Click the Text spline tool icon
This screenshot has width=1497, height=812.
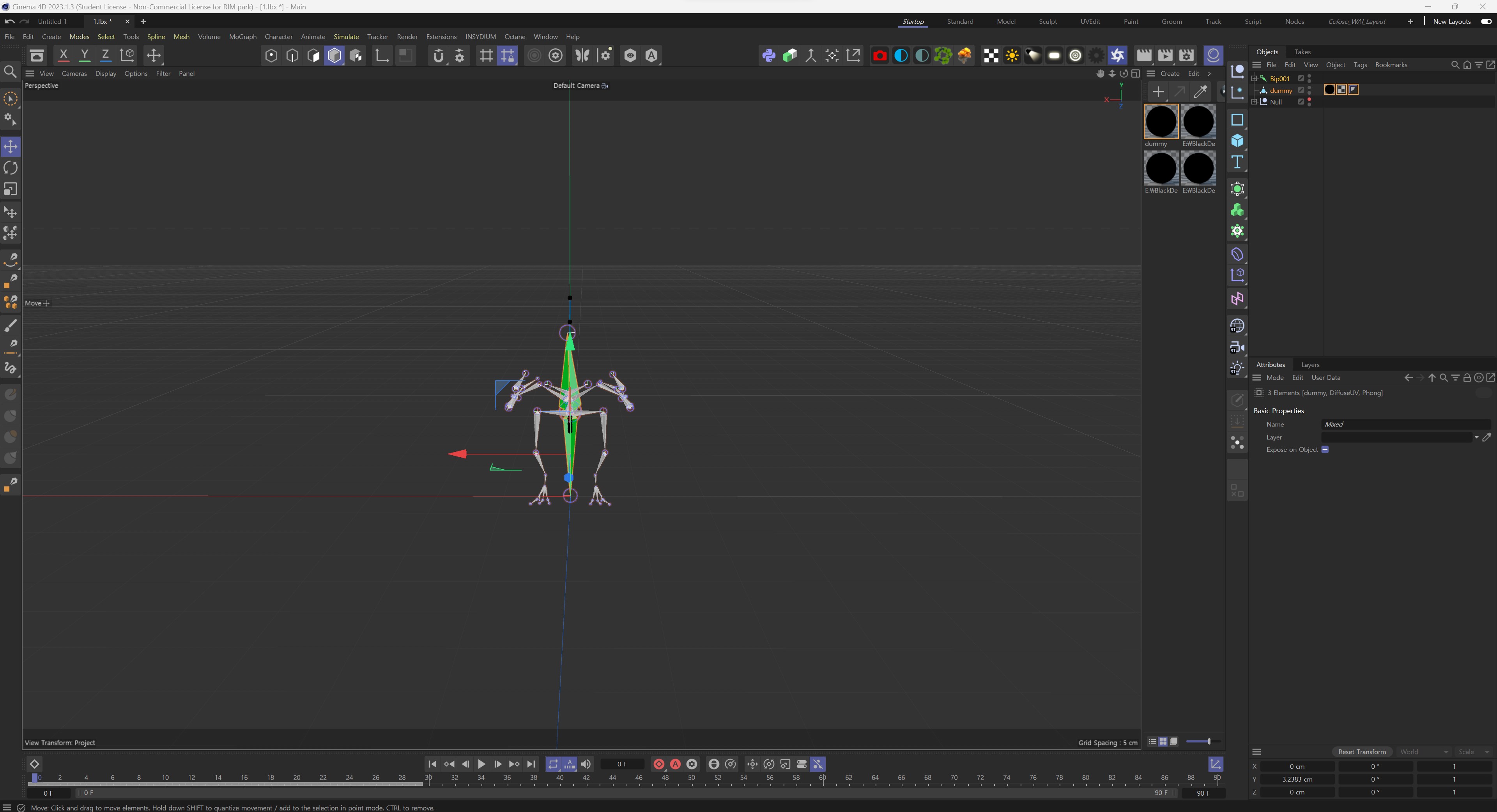point(1237,162)
